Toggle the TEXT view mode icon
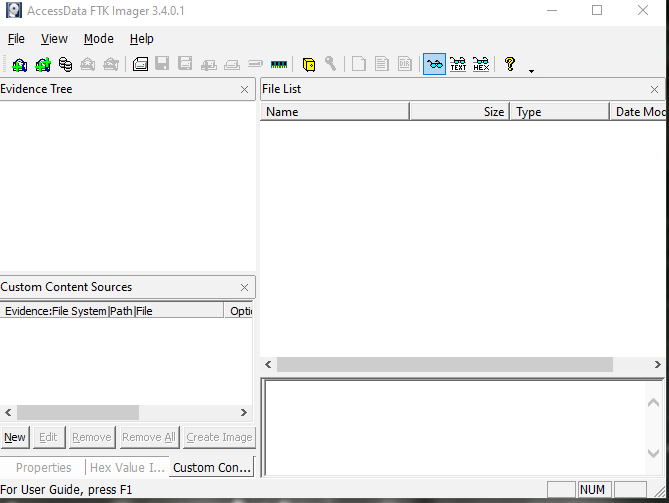 coord(458,64)
